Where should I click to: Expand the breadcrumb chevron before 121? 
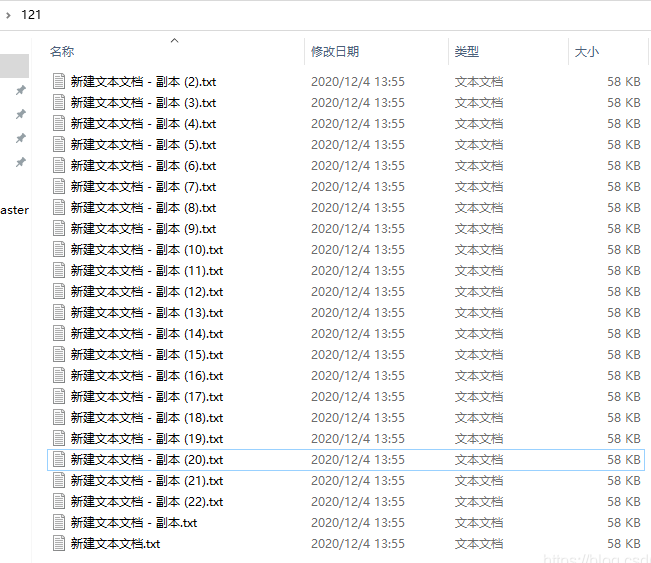(8, 15)
